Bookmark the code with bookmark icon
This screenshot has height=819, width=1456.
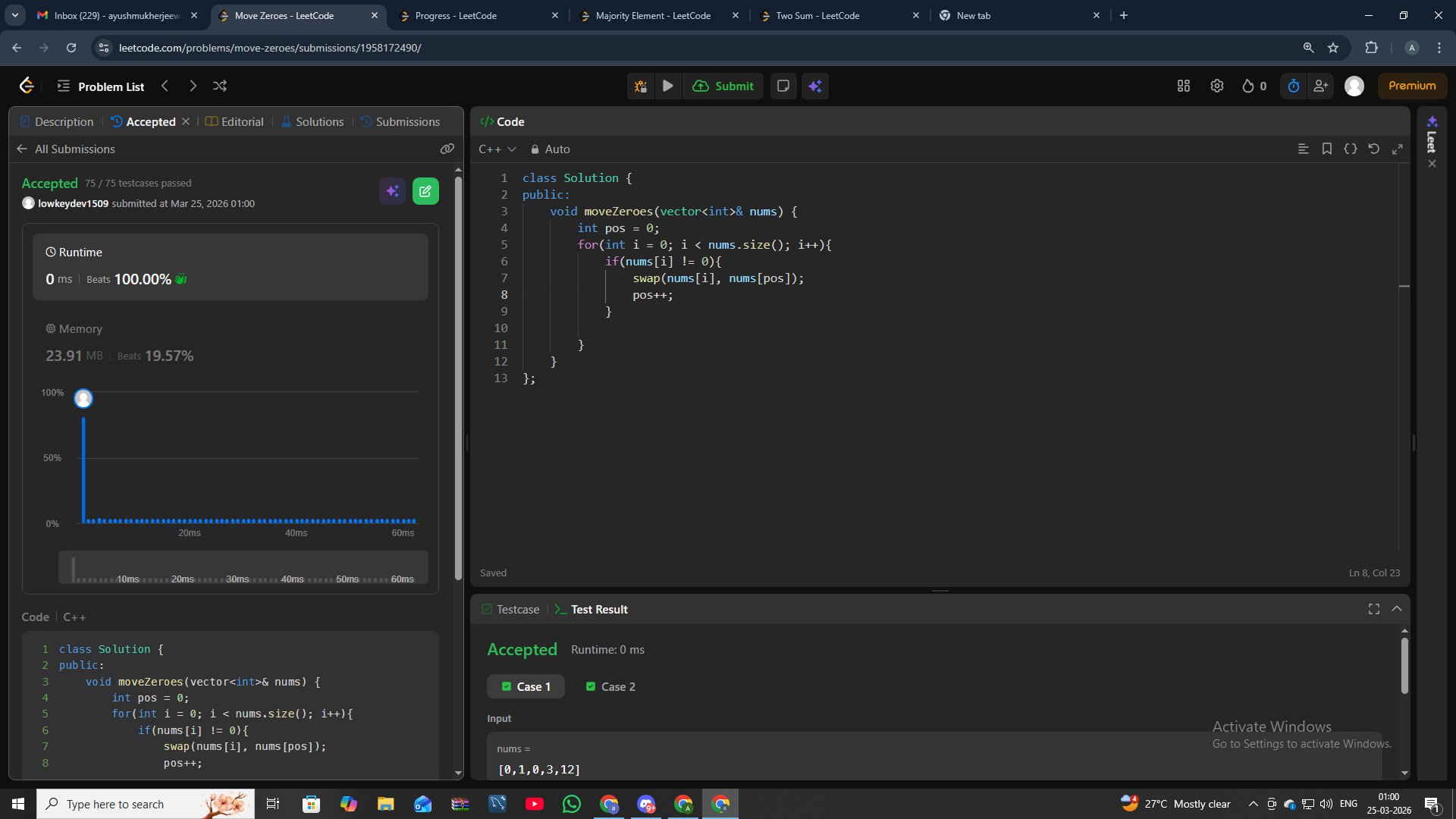point(1326,149)
